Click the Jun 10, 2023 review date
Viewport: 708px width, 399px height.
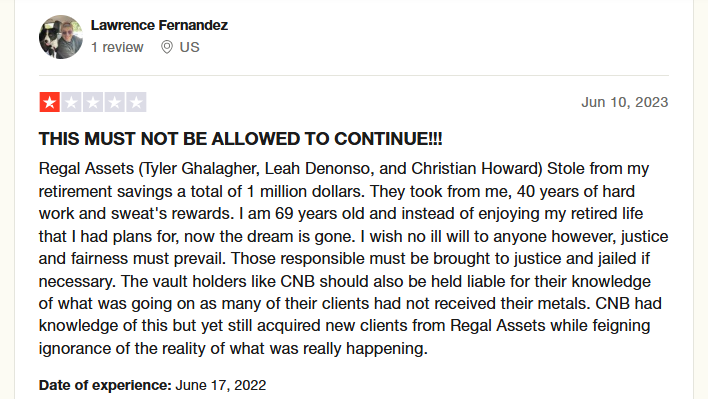click(624, 102)
